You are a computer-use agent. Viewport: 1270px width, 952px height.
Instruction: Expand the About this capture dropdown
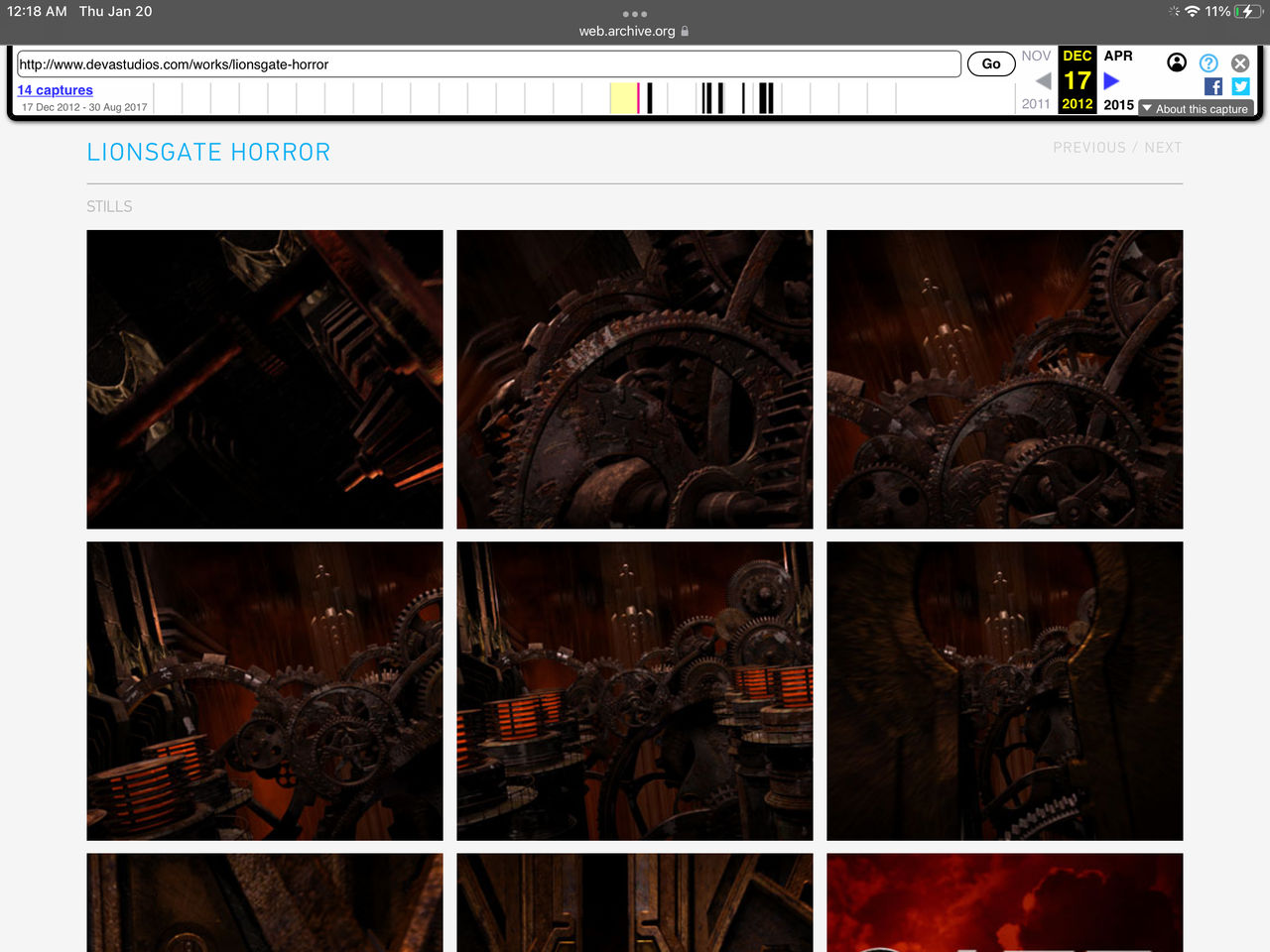pos(1196,108)
